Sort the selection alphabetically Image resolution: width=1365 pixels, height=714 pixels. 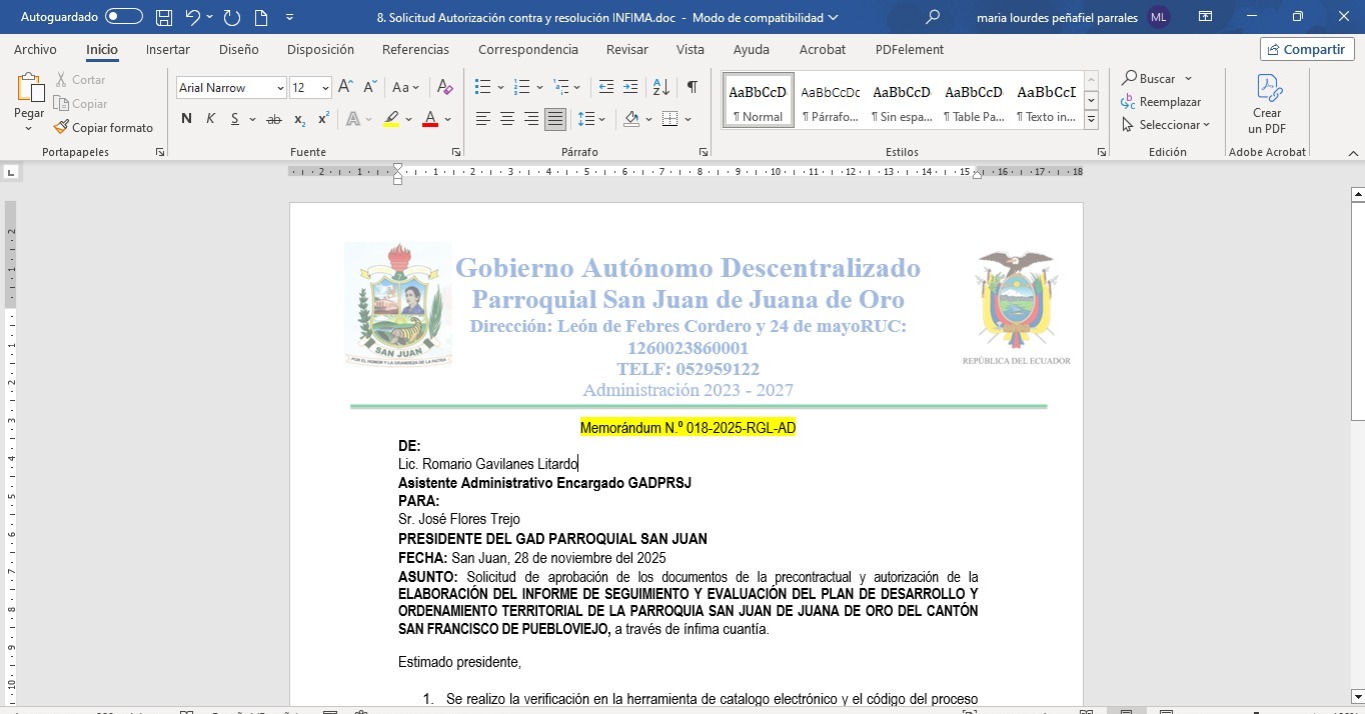[x=660, y=88]
